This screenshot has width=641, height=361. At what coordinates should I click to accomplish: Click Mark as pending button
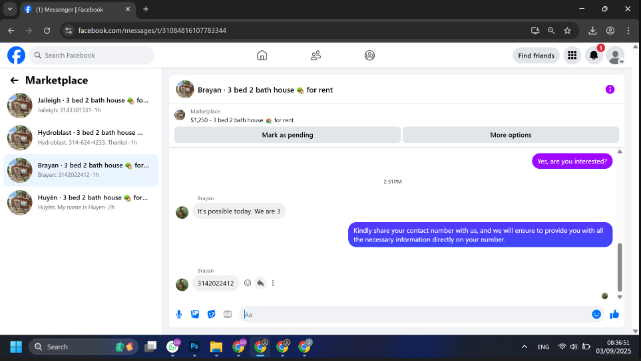pos(287,135)
